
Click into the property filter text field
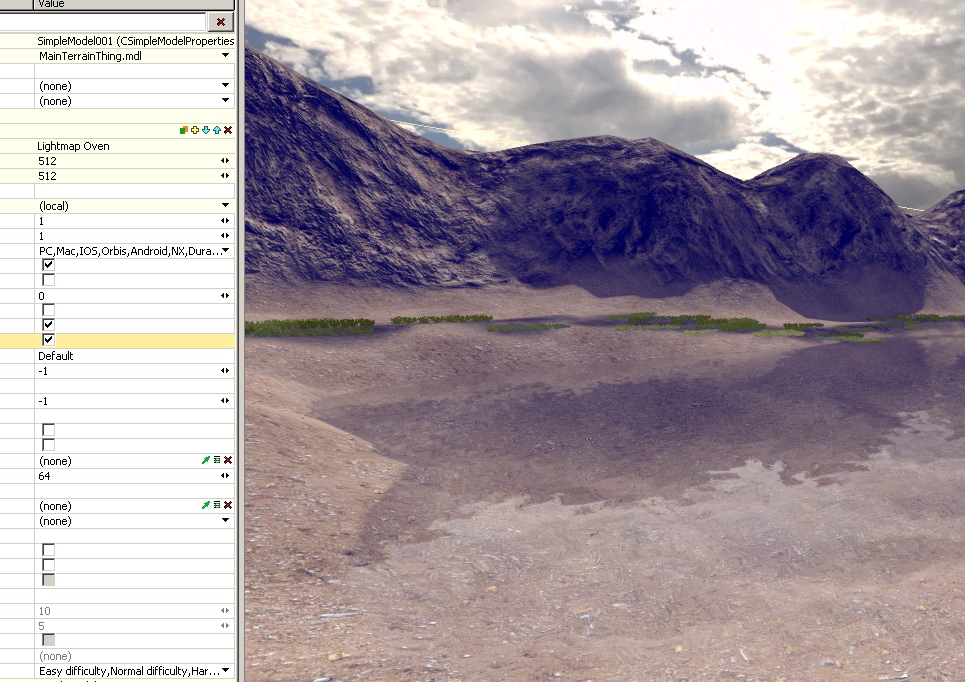point(102,22)
